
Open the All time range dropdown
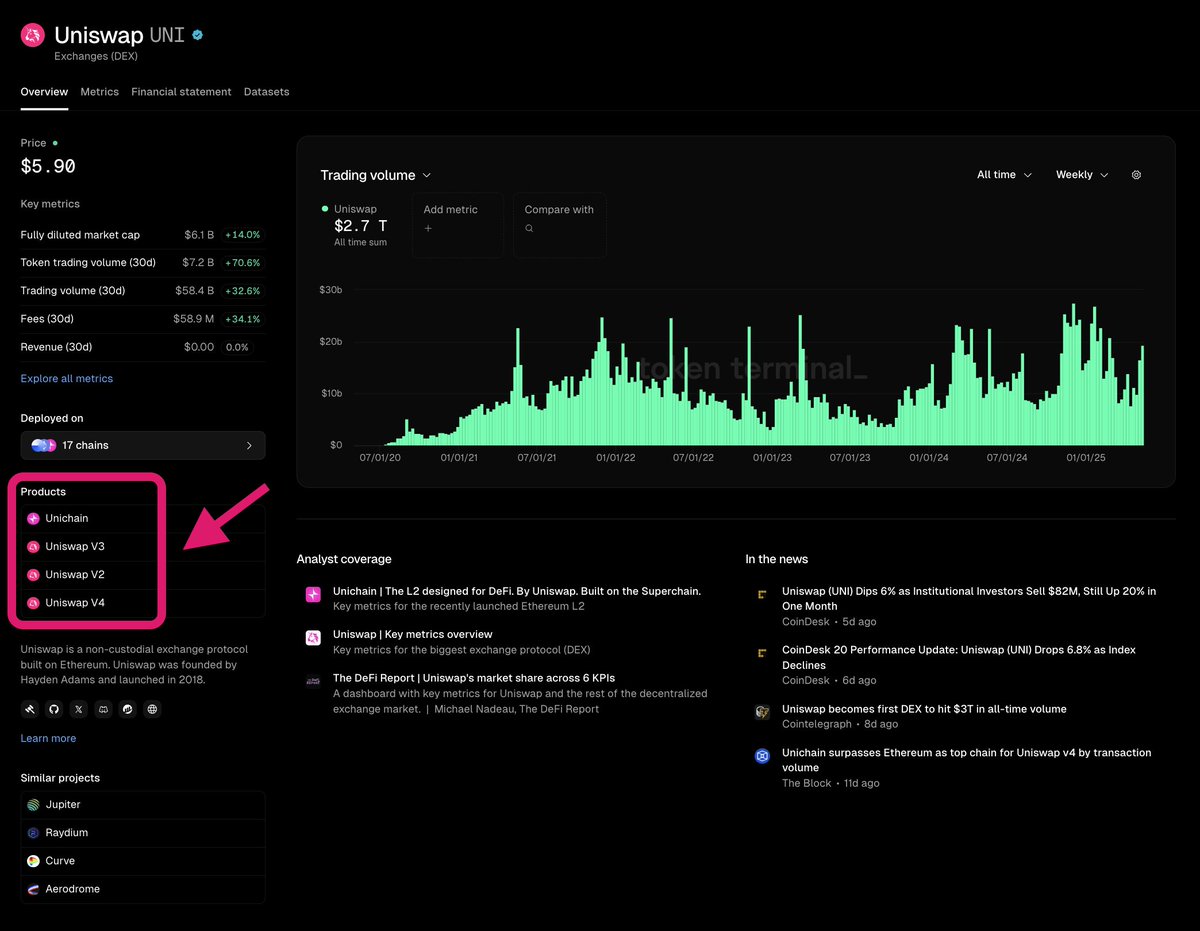point(1004,175)
